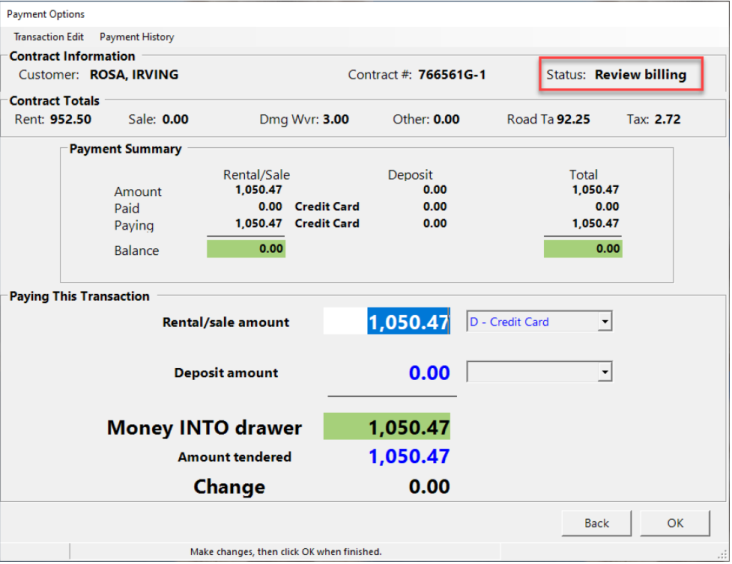Click the Rental/sale amount input field

tap(387, 321)
